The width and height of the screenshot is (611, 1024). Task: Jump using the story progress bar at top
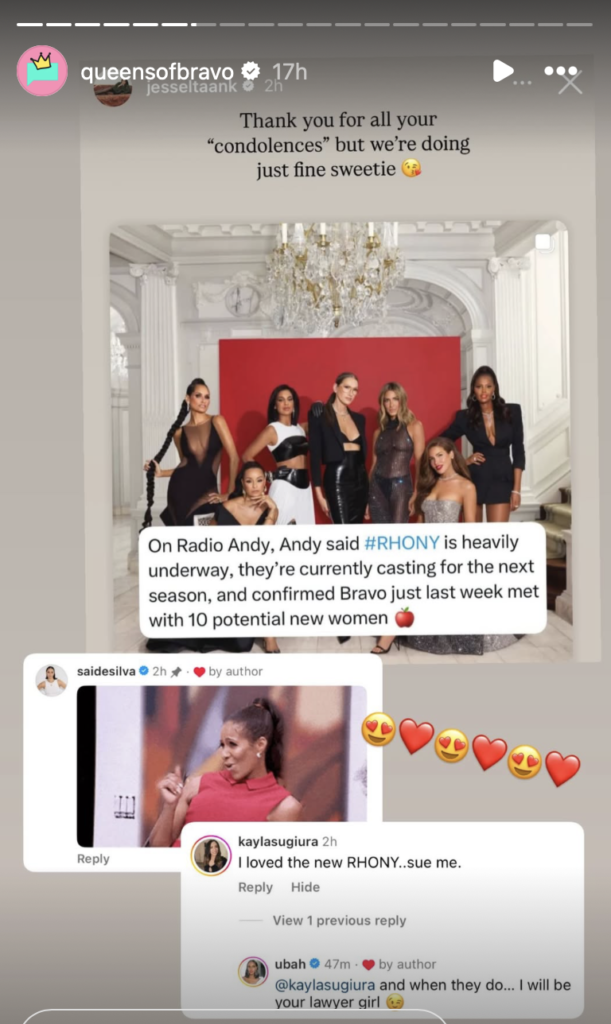coord(304,24)
